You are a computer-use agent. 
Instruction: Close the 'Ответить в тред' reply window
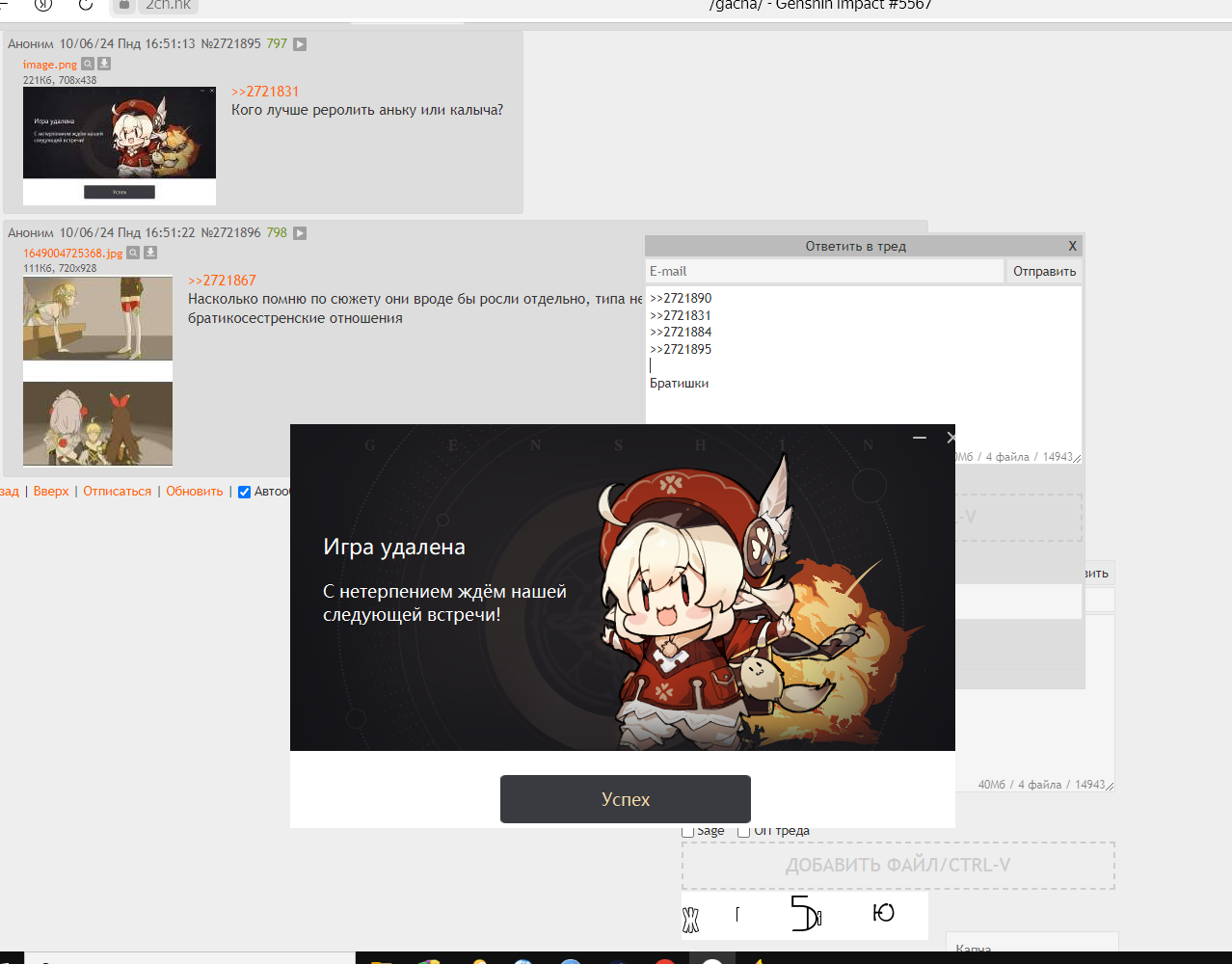tap(1072, 246)
